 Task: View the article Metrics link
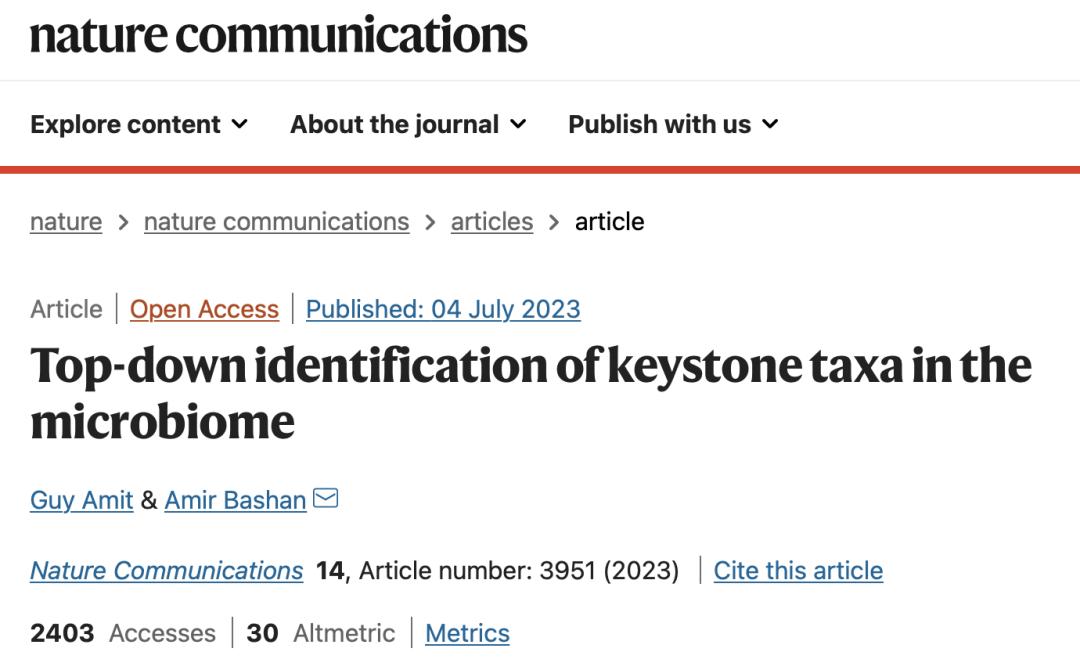pos(467,633)
